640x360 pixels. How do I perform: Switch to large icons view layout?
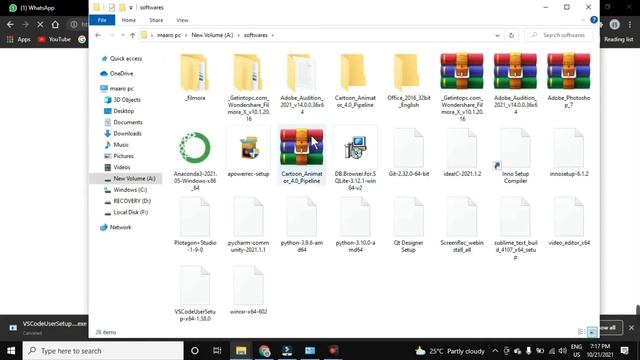[x=592, y=332]
